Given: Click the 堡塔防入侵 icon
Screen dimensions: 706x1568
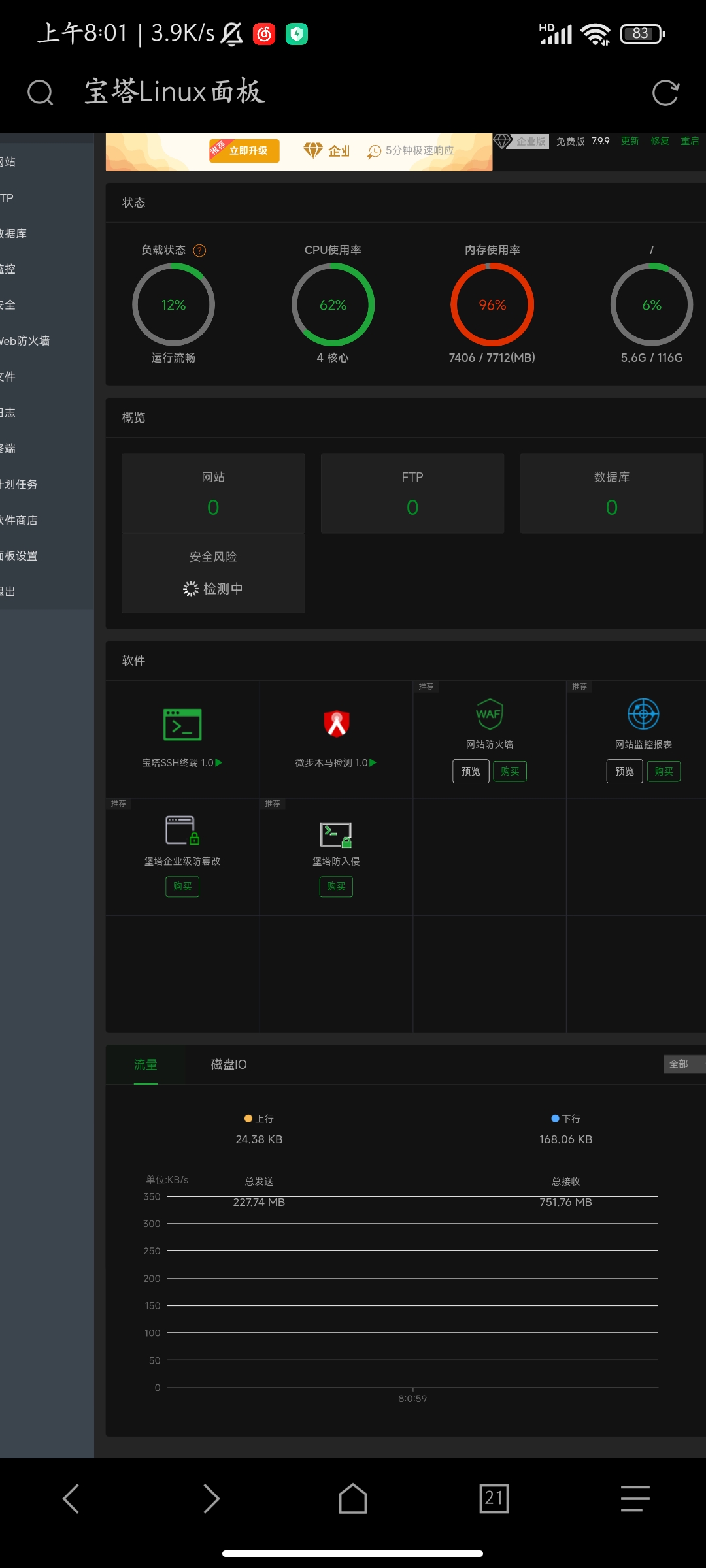Looking at the screenshot, I should point(336,834).
